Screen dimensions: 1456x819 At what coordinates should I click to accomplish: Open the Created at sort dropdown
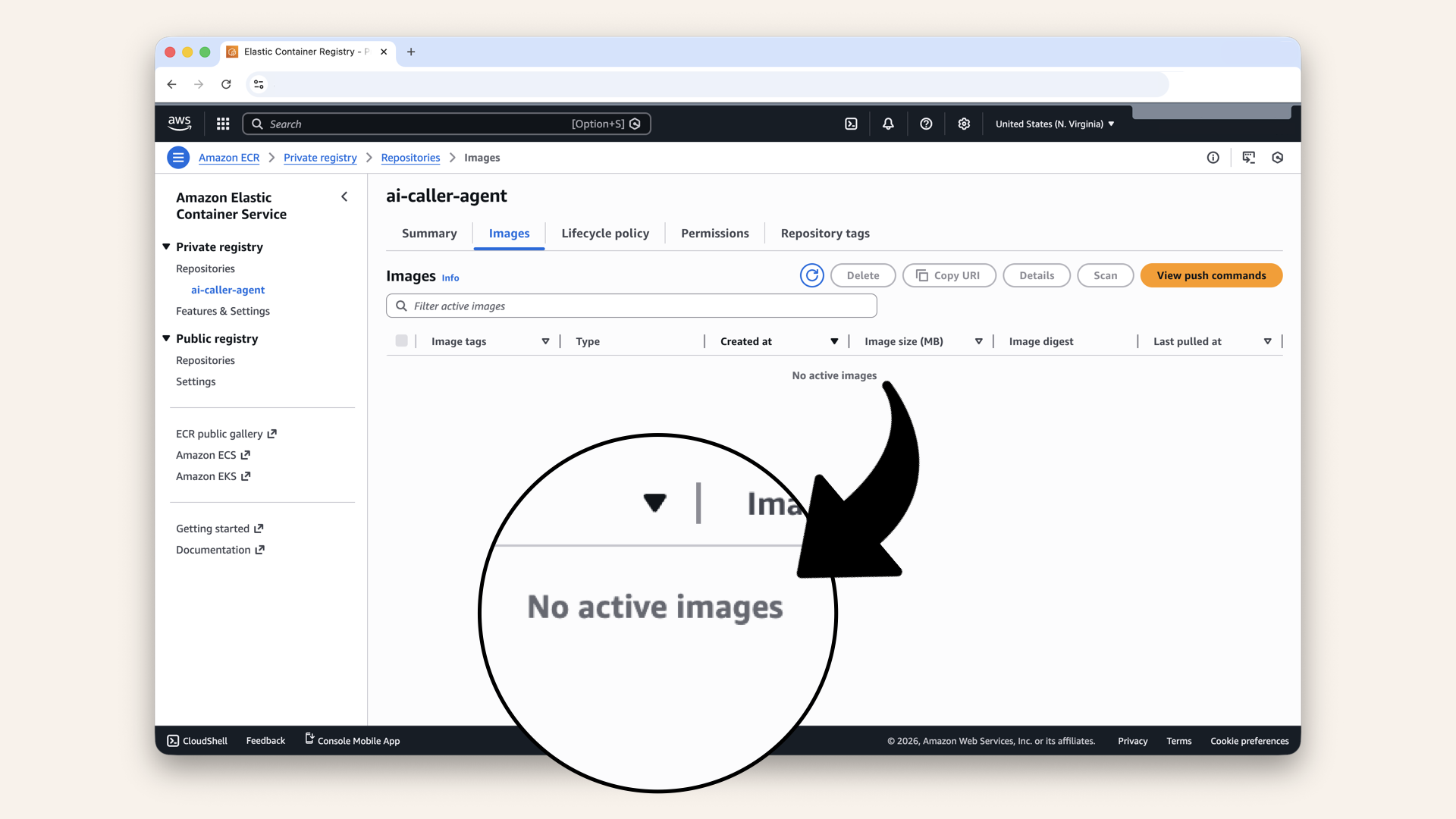[x=834, y=341]
